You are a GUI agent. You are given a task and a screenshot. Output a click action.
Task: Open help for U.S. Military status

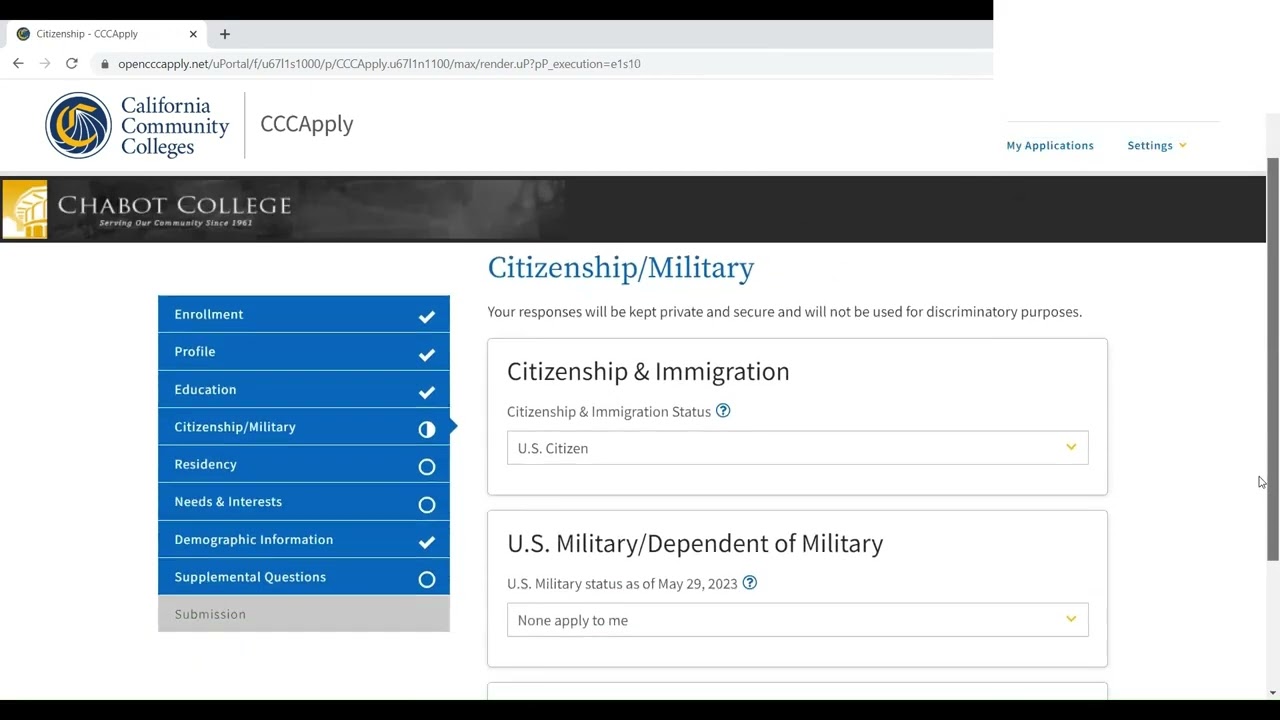750,583
